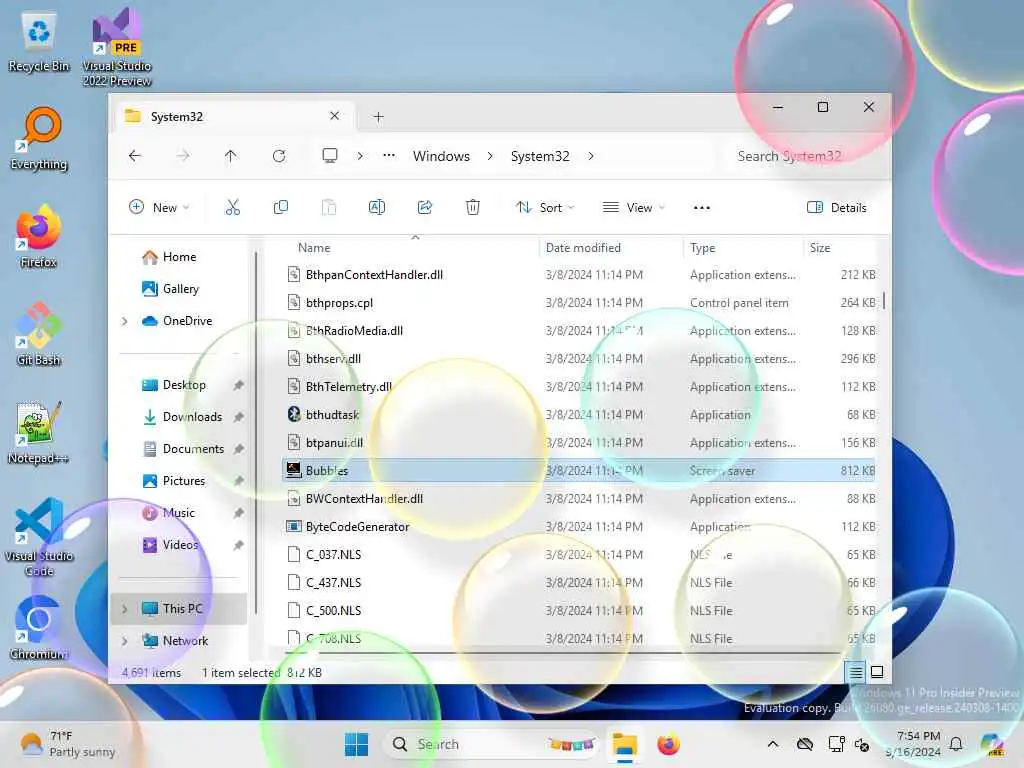Open Downloads in quick access
Viewport: 1024px width, 768px height.
pyautogui.click(x=183, y=417)
